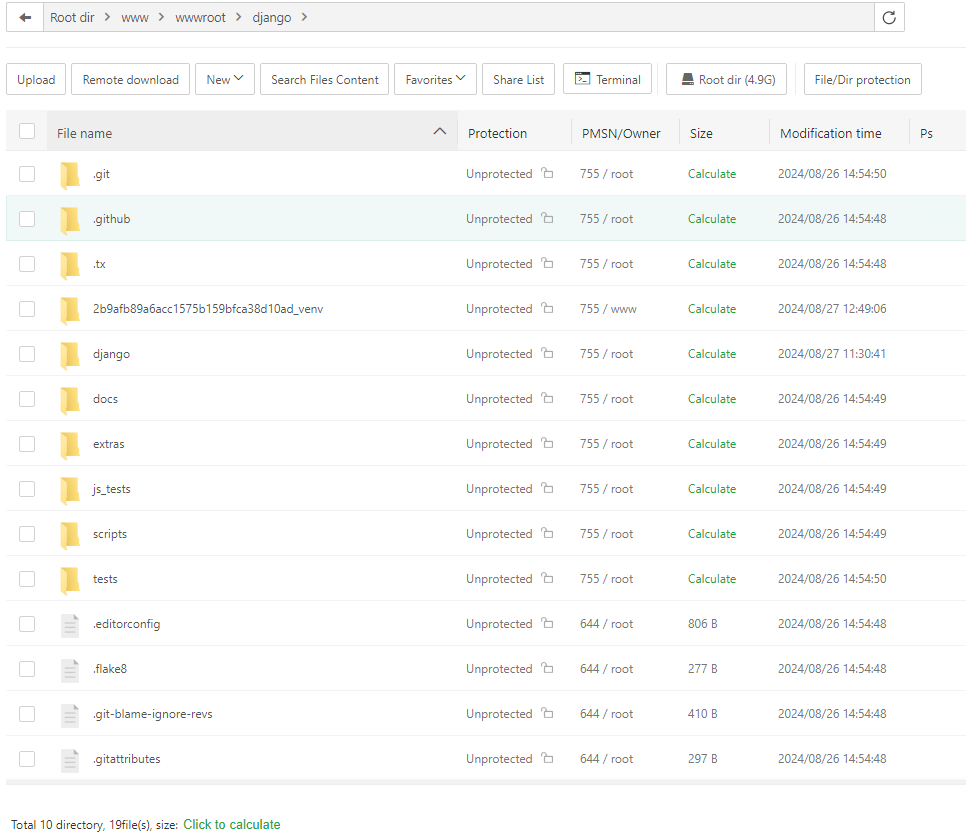The width and height of the screenshot is (966, 838).
Task: Click the lock icon in .flake8 row
Action: coord(547,668)
